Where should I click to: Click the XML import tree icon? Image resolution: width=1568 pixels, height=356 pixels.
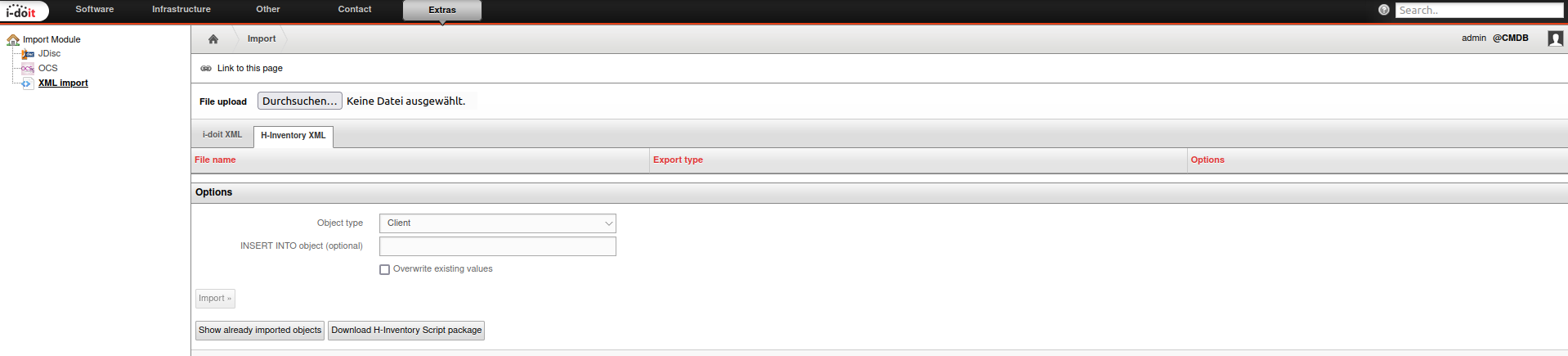(x=28, y=83)
